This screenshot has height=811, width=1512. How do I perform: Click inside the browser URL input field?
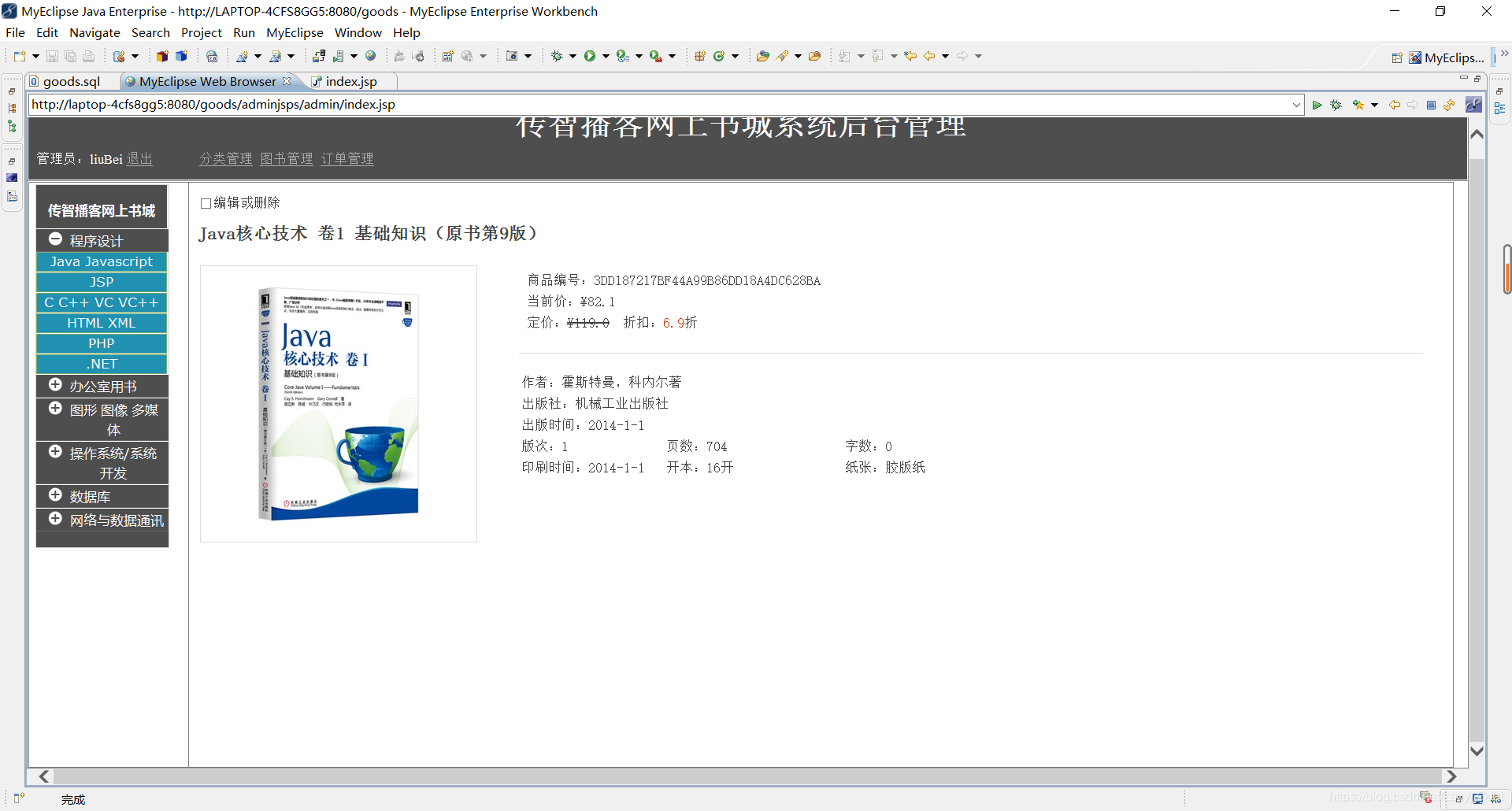click(x=630, y=104)
